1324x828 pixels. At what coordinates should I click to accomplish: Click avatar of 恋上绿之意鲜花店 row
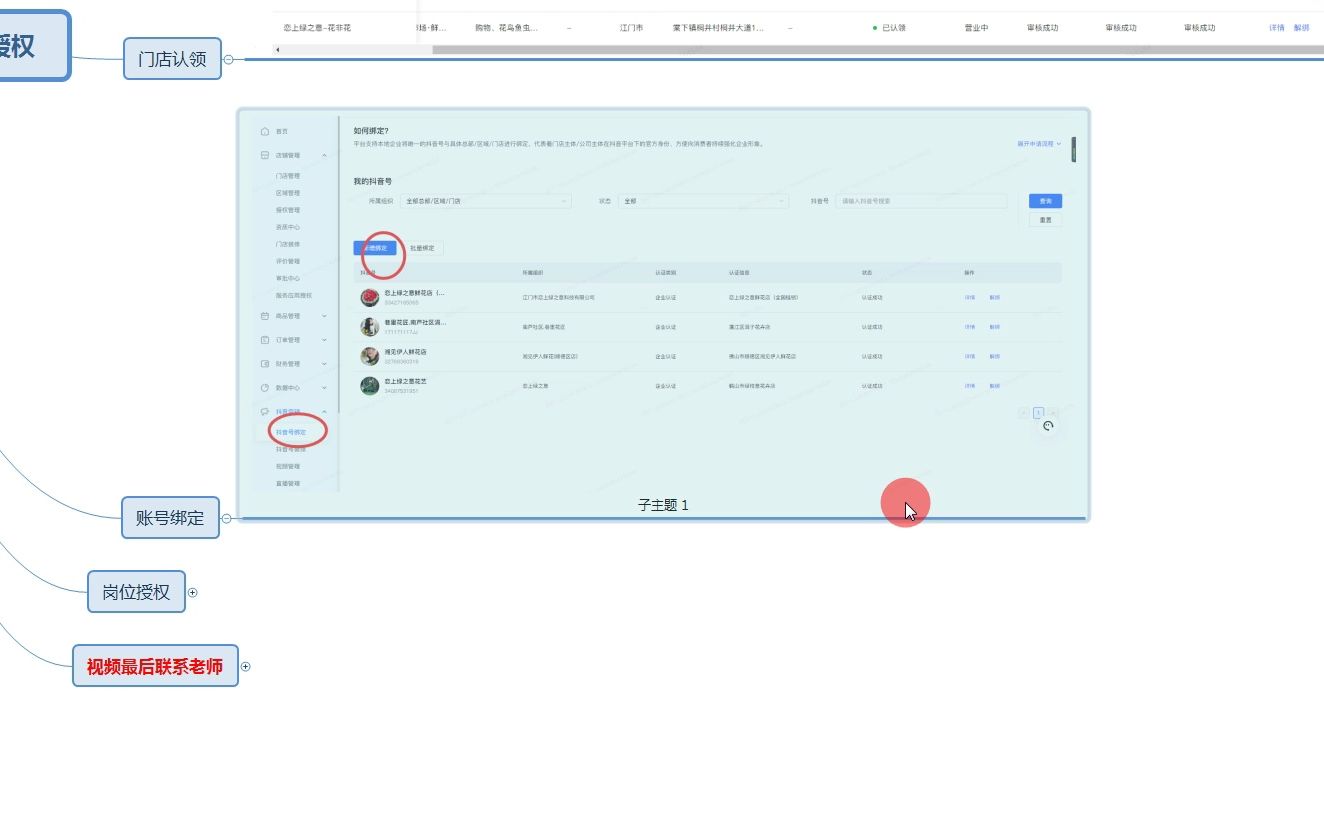click(370, 297)
